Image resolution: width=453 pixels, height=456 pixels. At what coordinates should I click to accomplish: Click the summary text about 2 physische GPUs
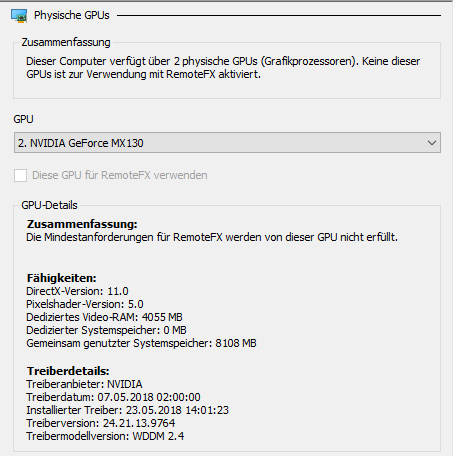[223, 68]
